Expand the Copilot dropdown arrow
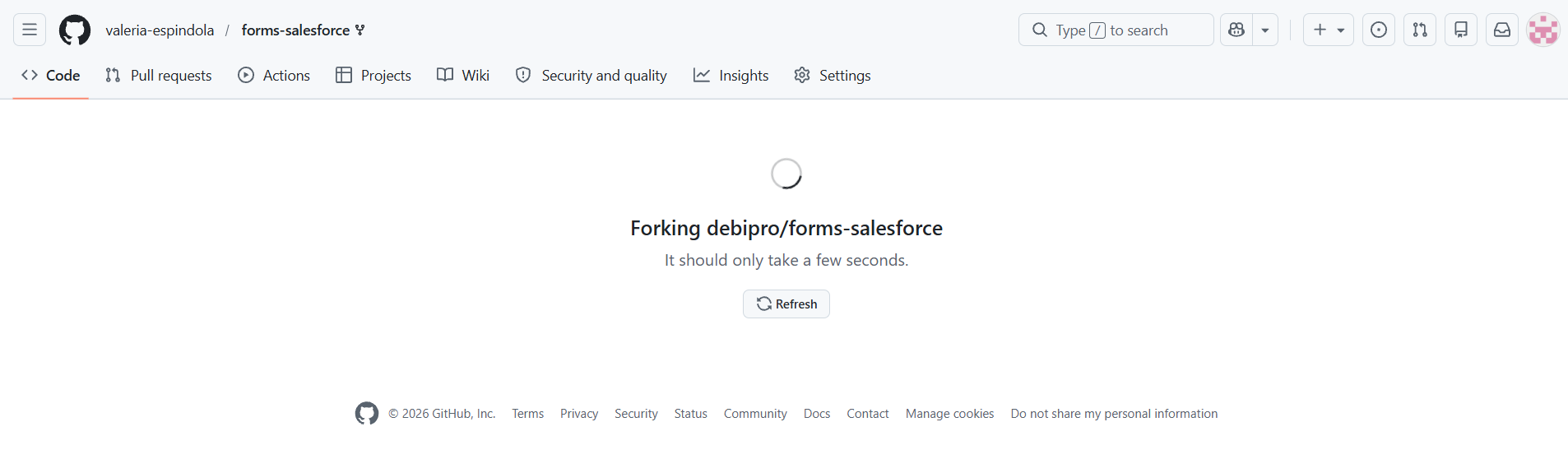Viewport: 1568px width, 473px height. click(1265, 30)
